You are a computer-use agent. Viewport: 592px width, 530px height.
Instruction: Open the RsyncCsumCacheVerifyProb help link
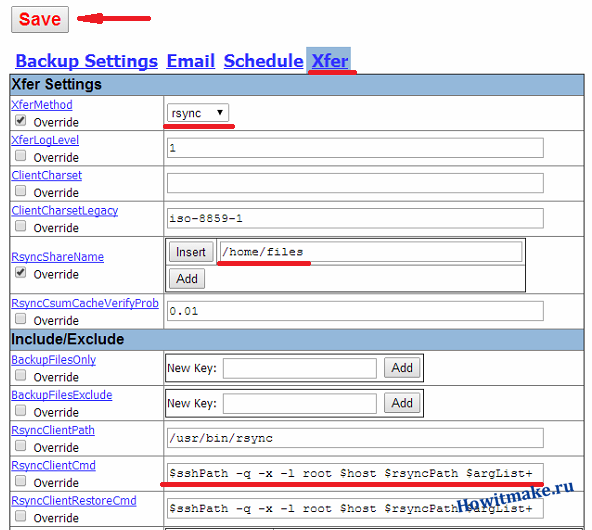click(85, 303)
